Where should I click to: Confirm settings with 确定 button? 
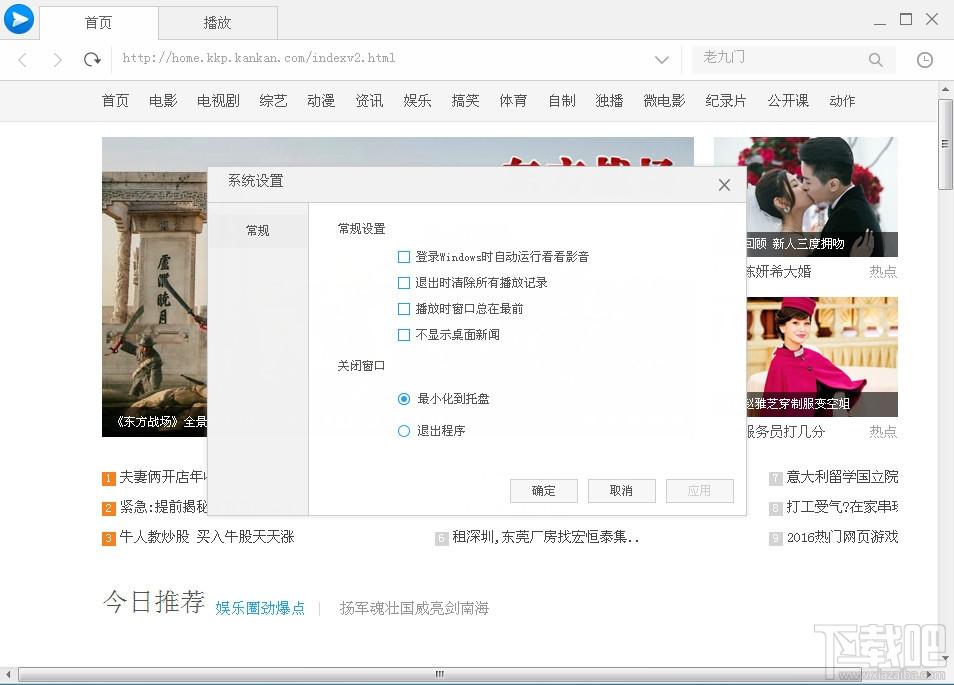[543, 491]
